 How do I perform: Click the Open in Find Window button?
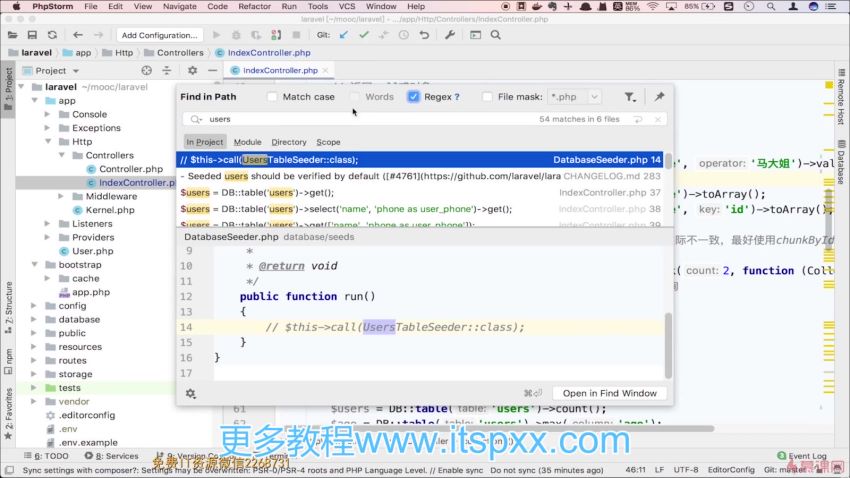click(609, 393)
